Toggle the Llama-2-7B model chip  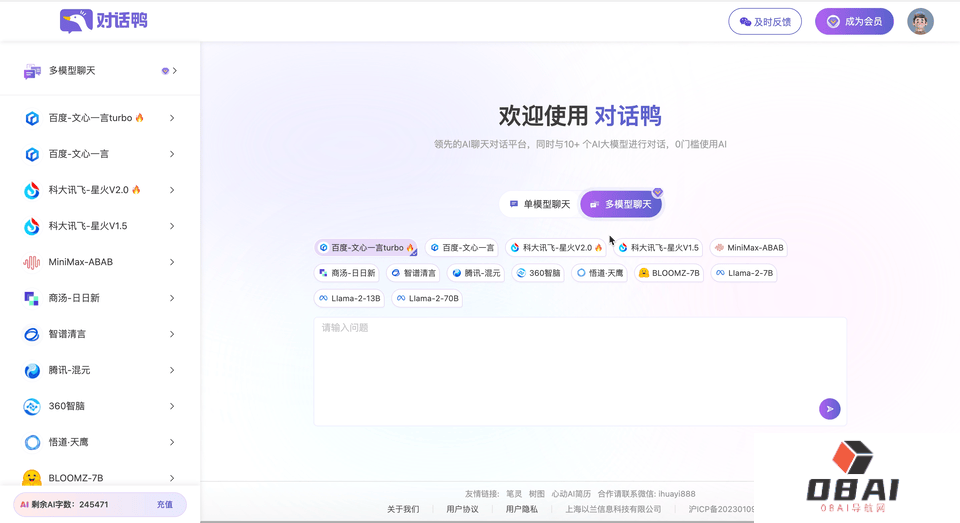[744, 273]
